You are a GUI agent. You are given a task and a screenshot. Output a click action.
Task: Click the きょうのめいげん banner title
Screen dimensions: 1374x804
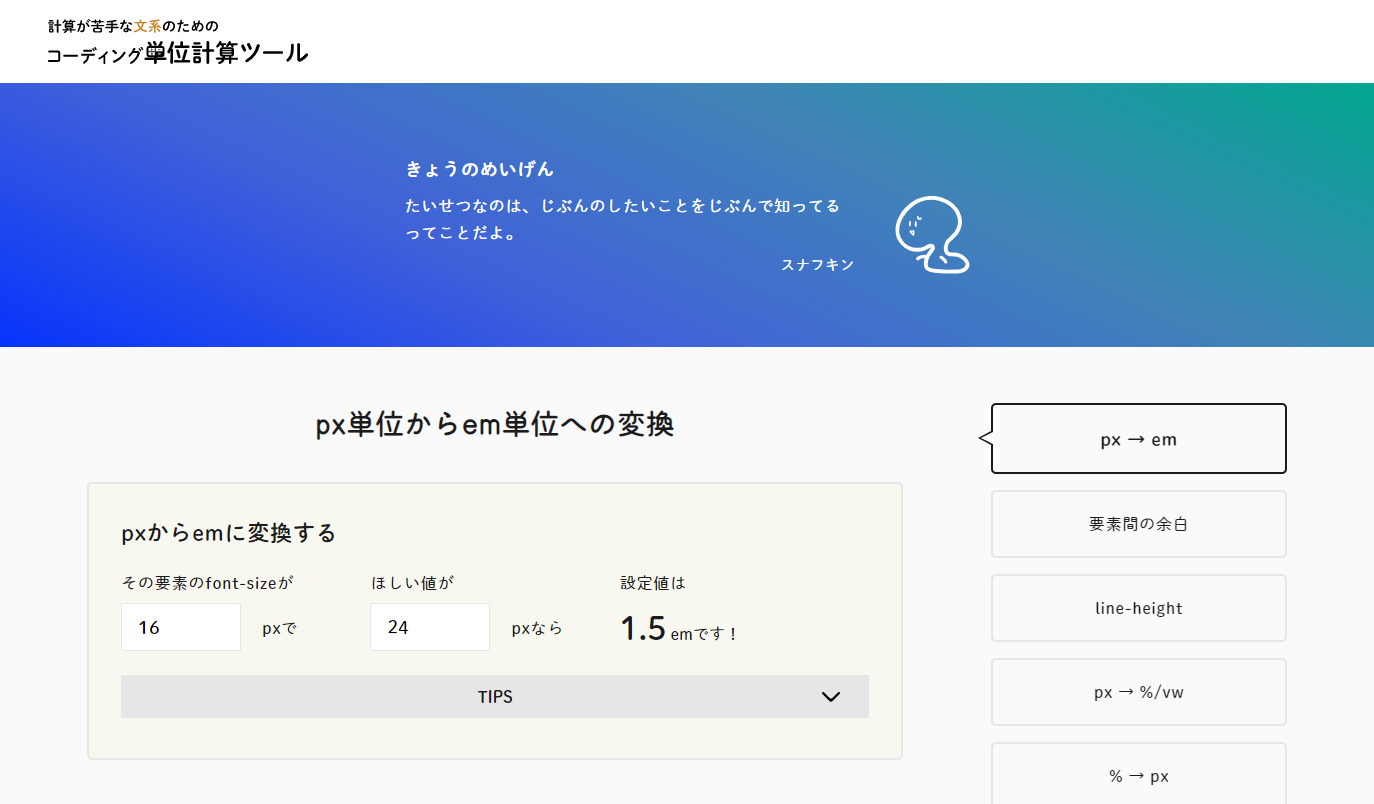480,169
